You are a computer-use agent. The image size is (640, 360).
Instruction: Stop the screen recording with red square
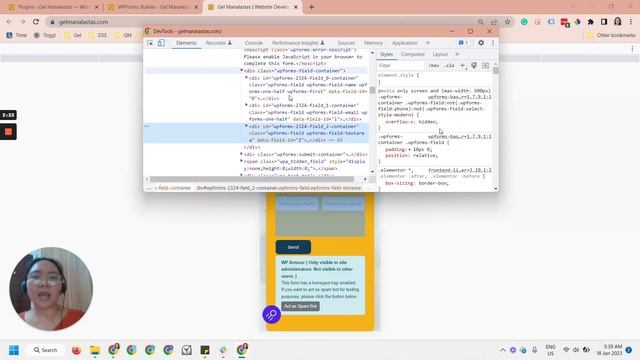8,132
